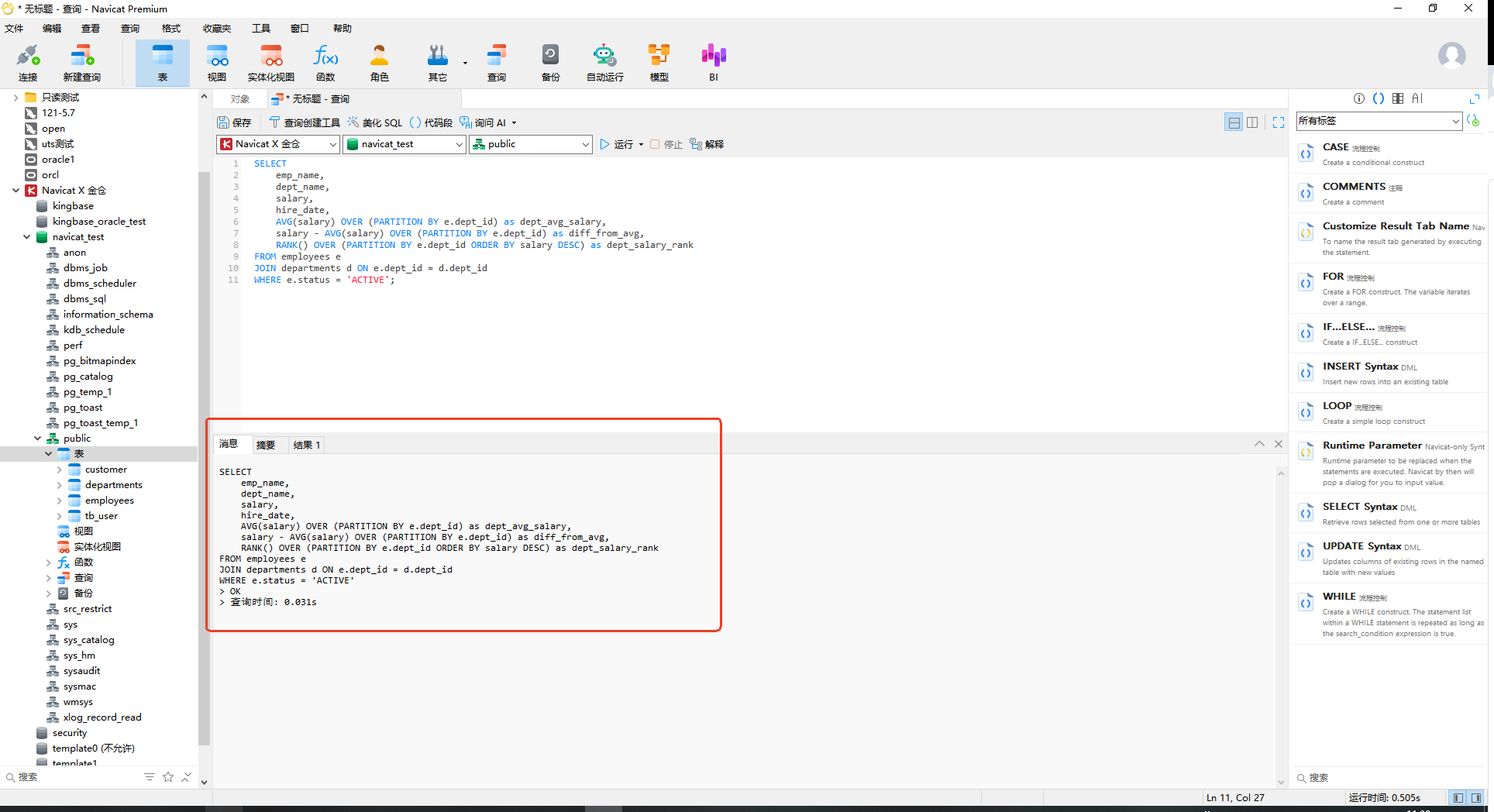
Task: Click the 自动运行 (Automation) toolbar icon
Action: click(x=605, y=63)
